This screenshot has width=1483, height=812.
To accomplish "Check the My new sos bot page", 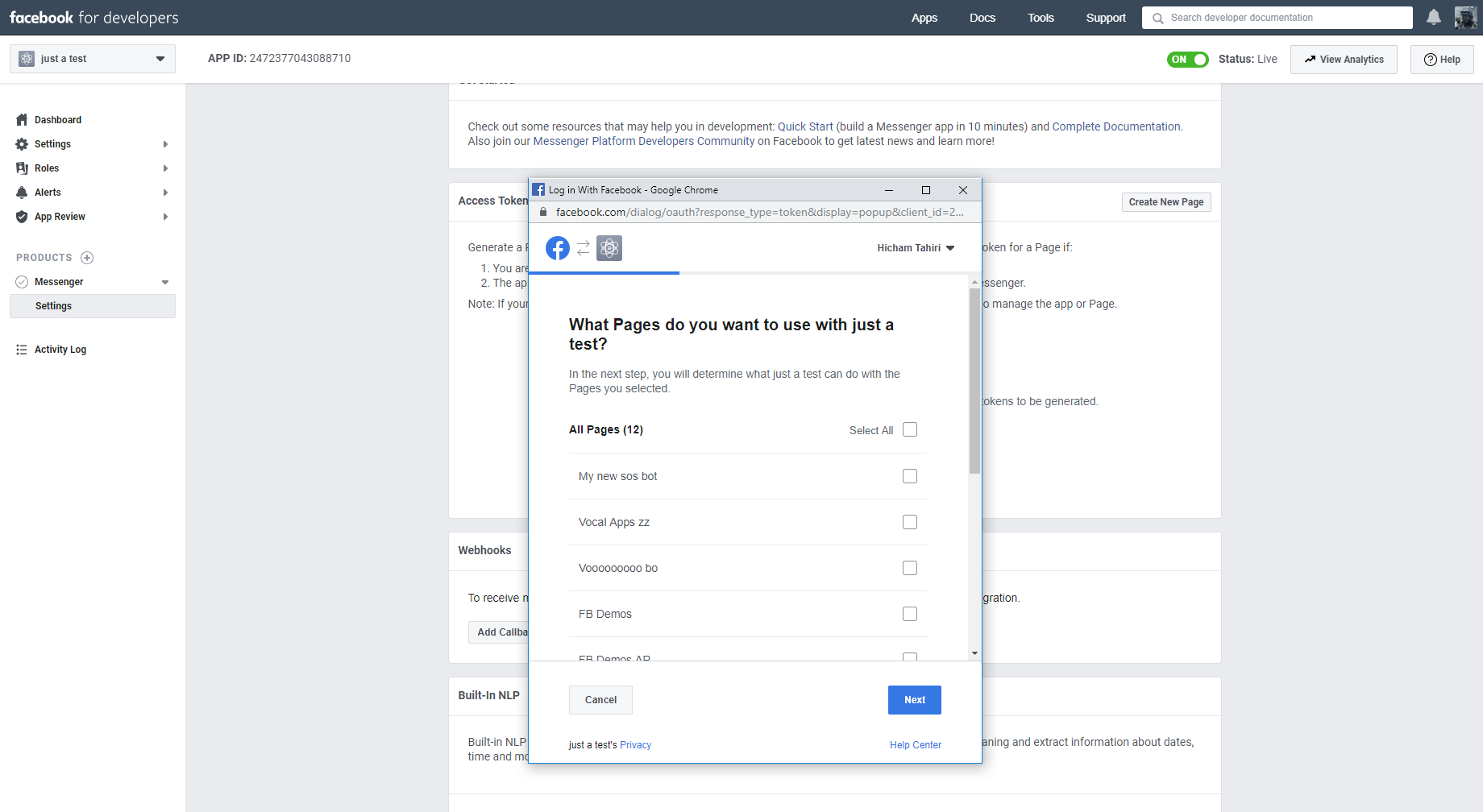I will click(x=910, y=476).
